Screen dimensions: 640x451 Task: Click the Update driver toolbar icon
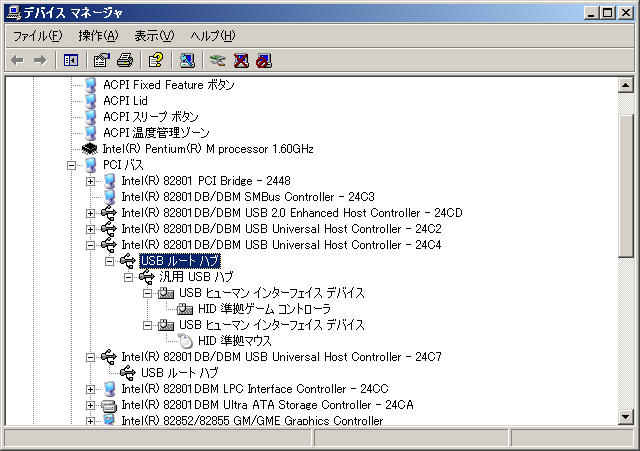coord(218,61)
